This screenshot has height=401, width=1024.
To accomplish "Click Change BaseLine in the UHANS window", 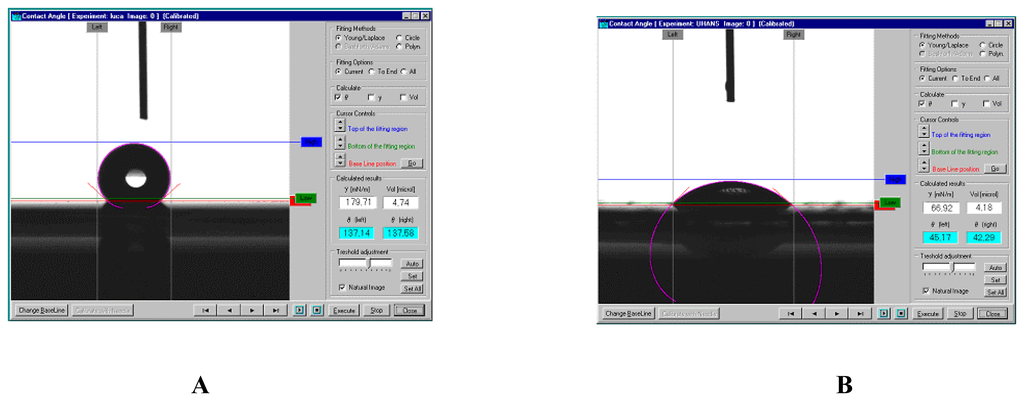I will click(630, 314).
